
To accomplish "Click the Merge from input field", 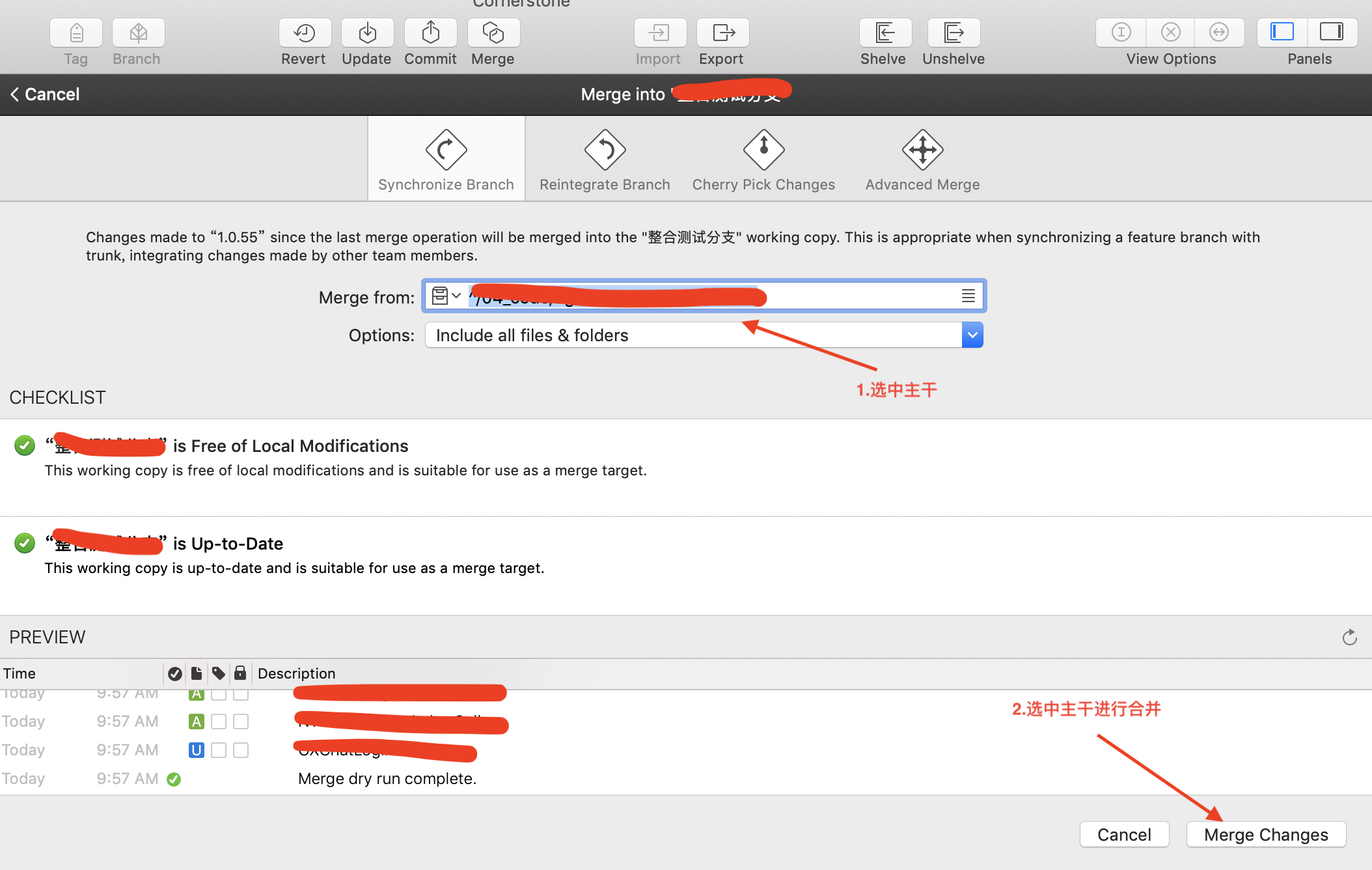I will click(703, 296).
